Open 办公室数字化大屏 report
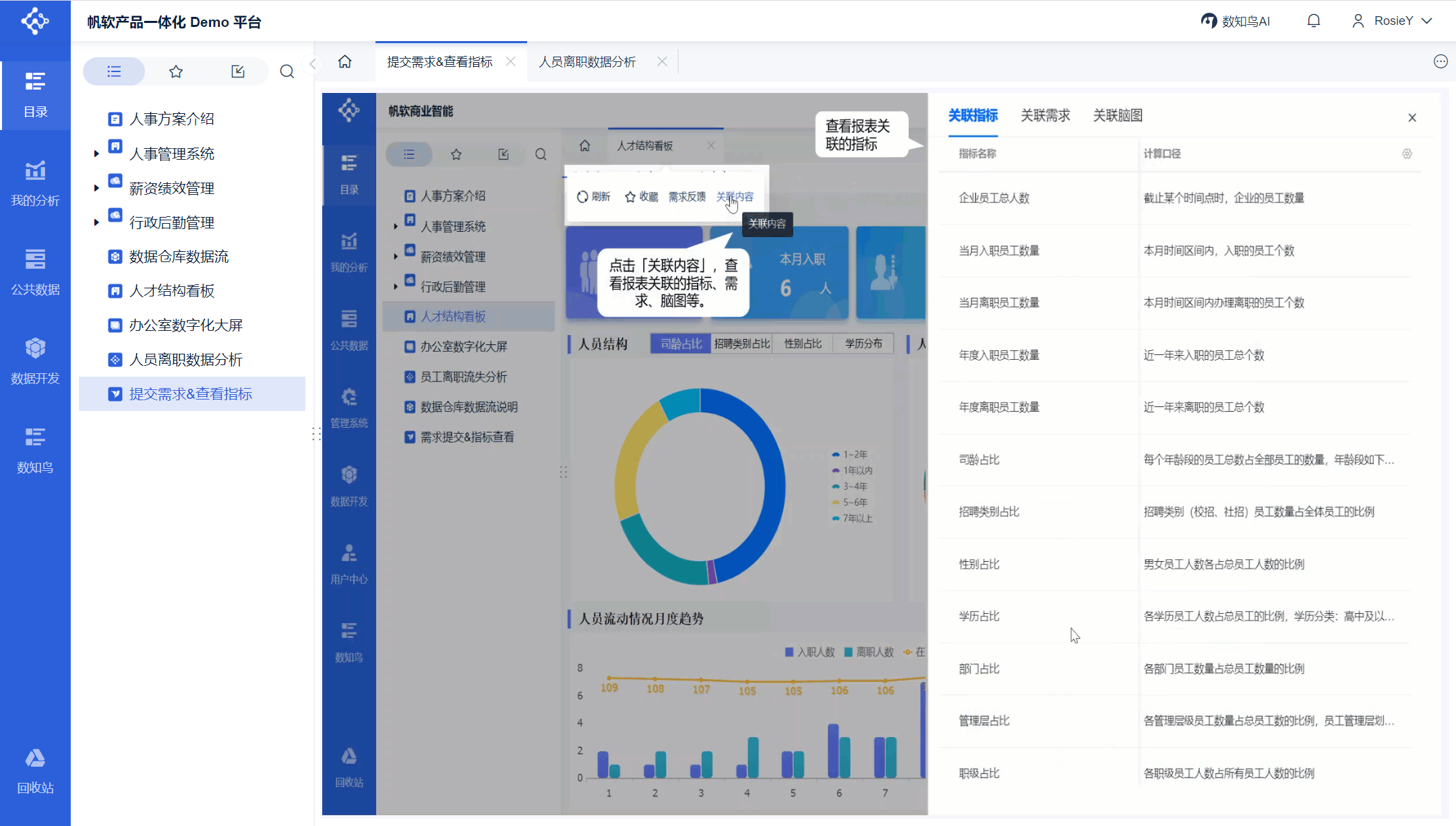Screen dimensions: 1456x826 [x=186, y=325]
